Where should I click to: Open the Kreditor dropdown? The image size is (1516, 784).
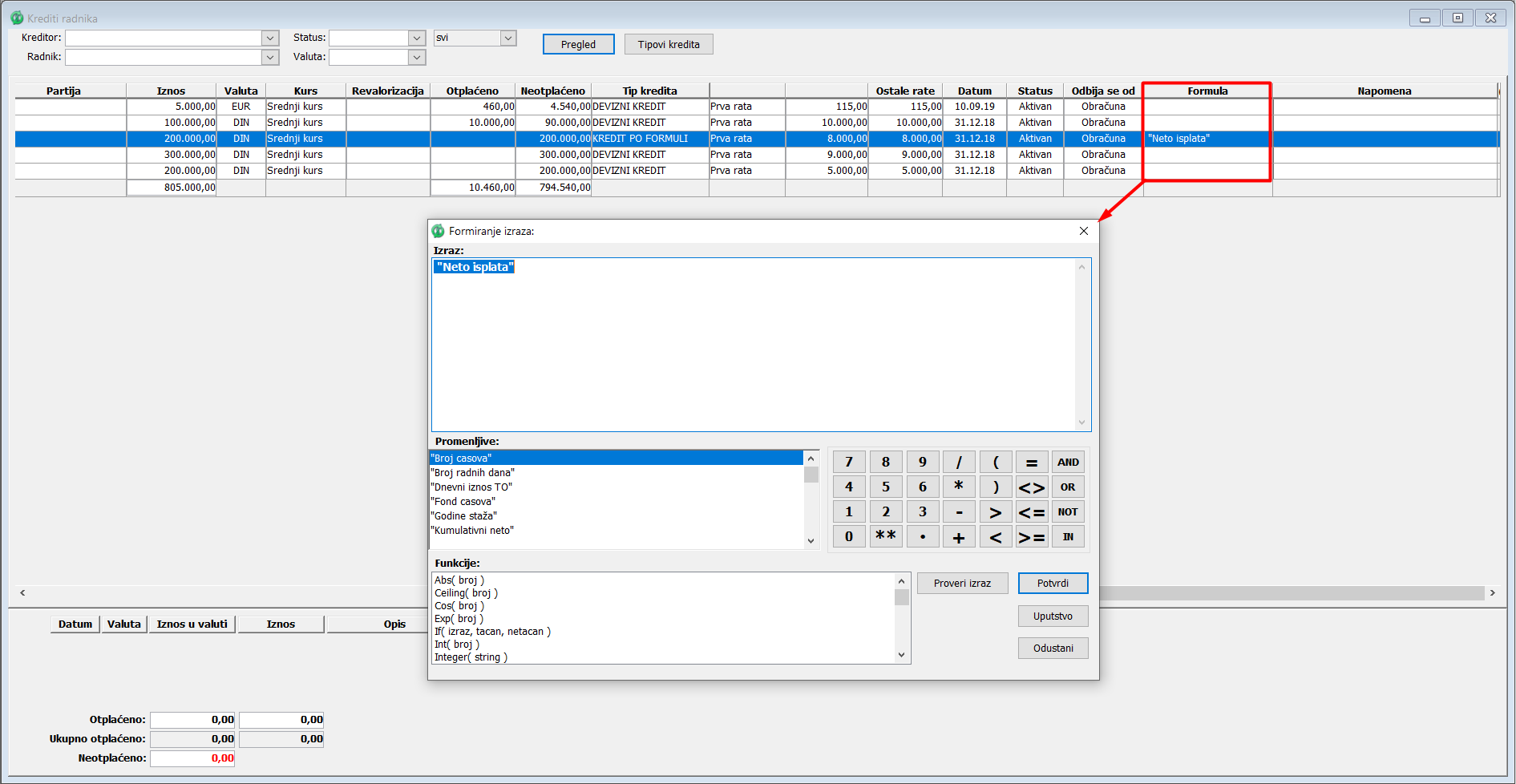(x=270, y=38)
